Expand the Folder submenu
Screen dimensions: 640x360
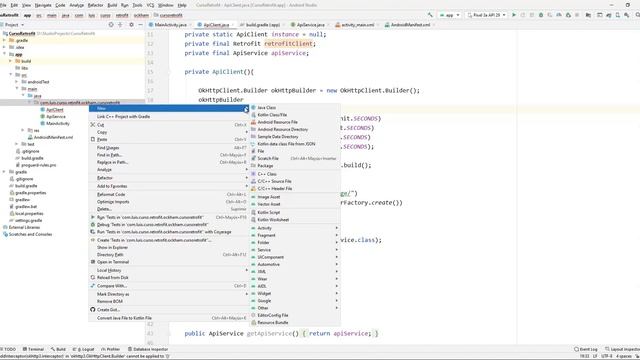(x=295, y=242)
